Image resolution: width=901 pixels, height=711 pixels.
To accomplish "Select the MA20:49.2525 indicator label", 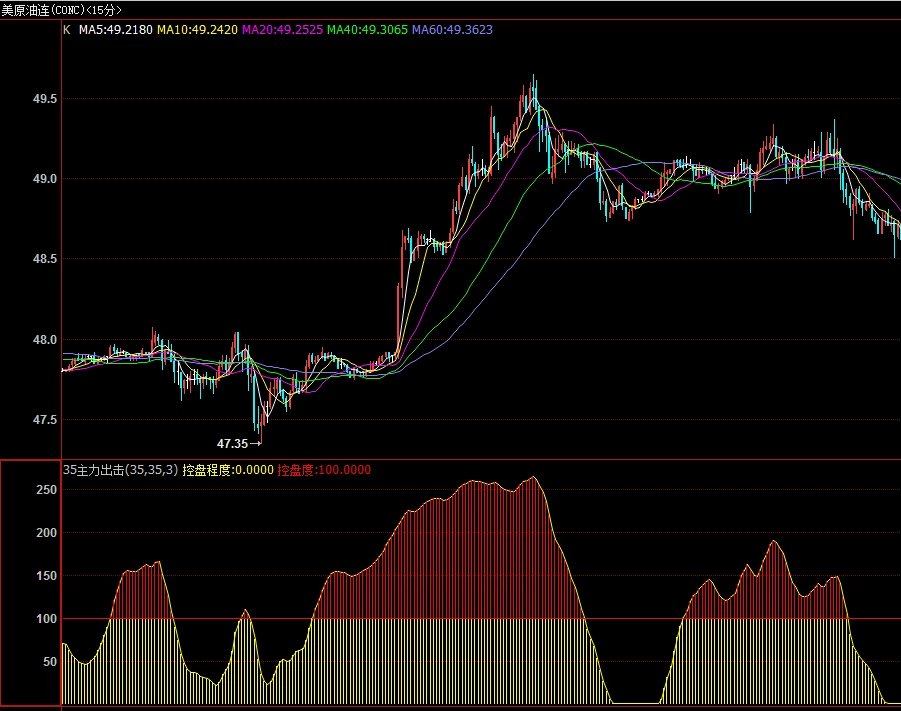I will tap(282, 30).
